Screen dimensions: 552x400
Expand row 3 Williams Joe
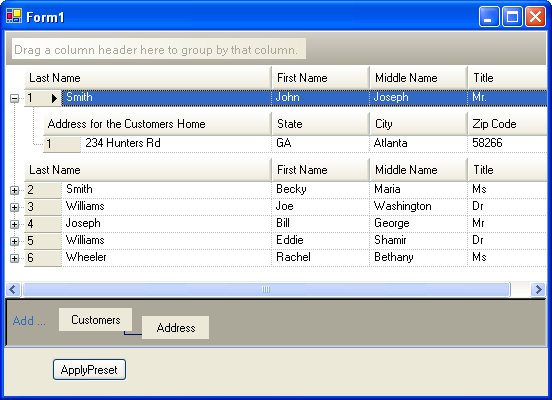[14, 207]
